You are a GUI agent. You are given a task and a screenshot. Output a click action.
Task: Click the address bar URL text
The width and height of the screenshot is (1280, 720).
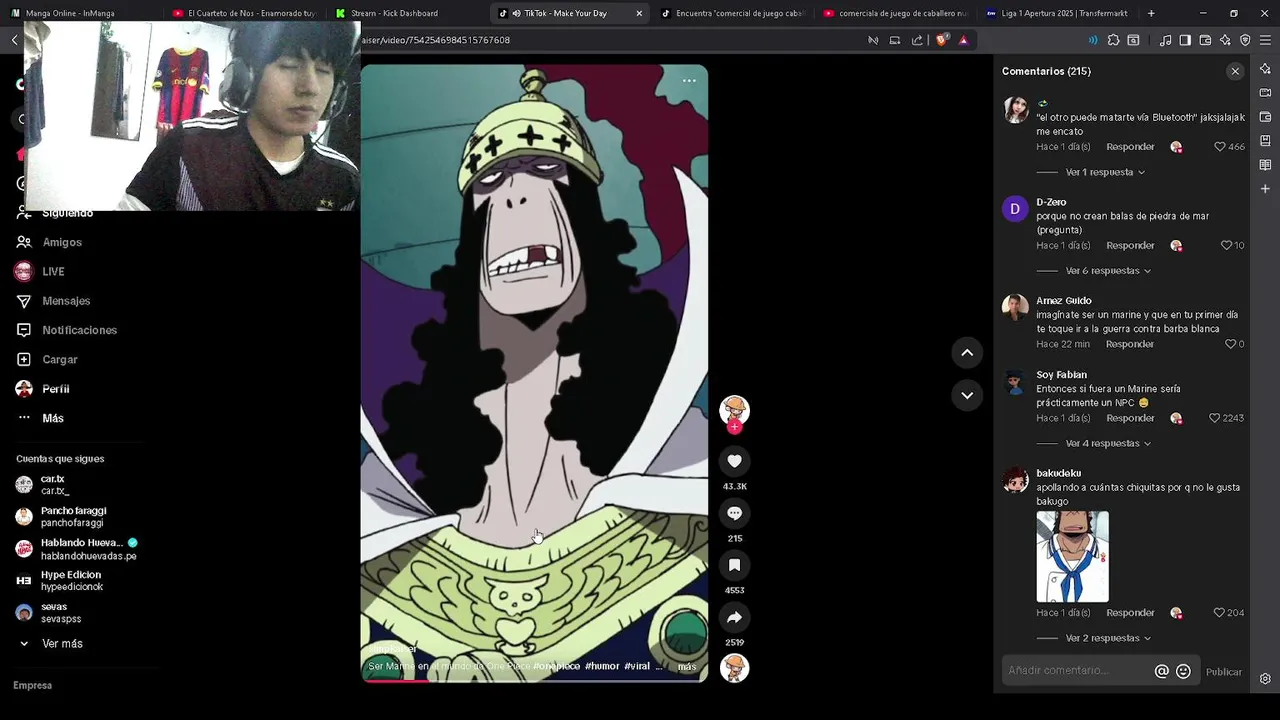(x=436, y=40)
